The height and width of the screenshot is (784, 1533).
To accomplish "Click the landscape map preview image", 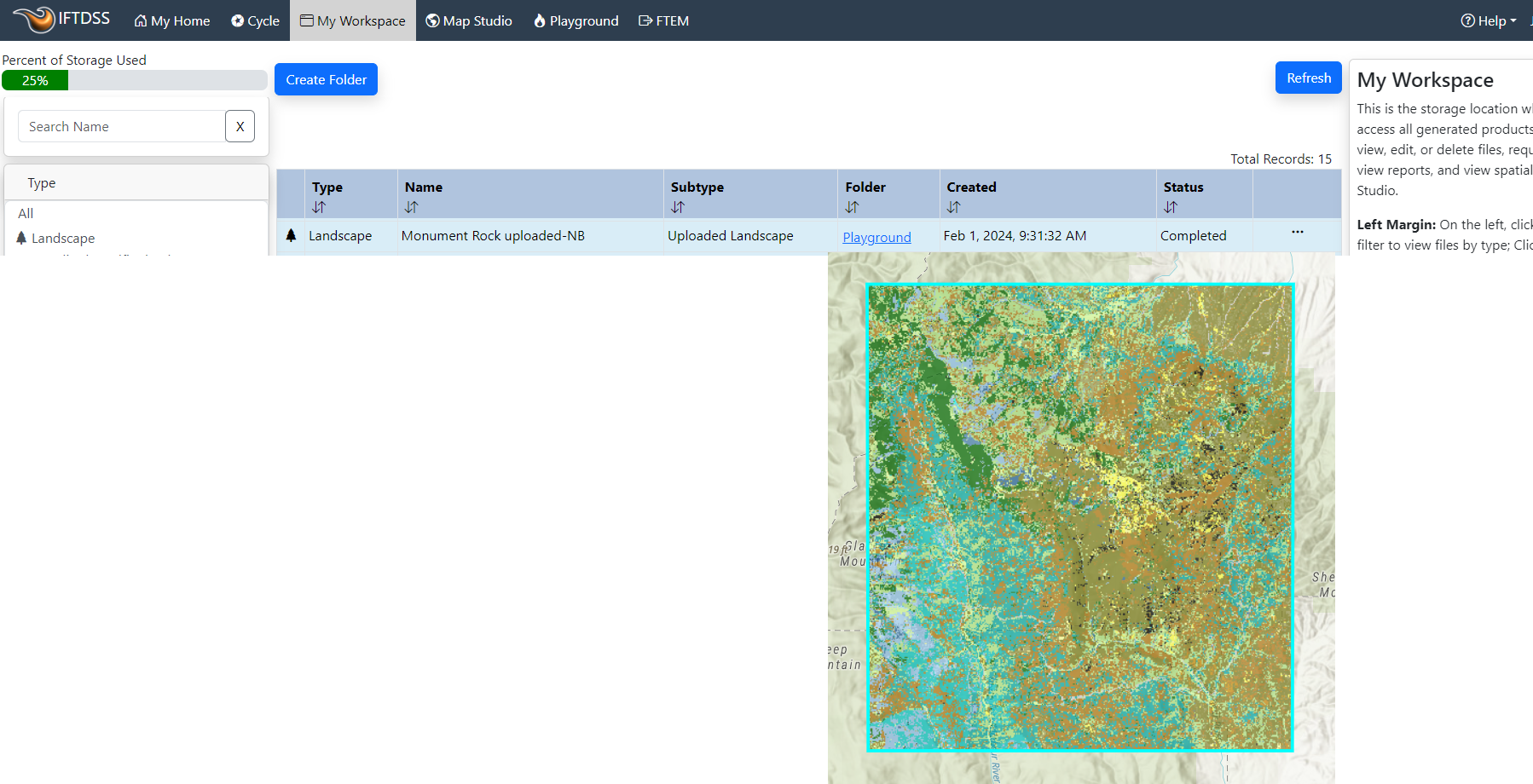I will pyautogui.click(x=1081, y=518).
